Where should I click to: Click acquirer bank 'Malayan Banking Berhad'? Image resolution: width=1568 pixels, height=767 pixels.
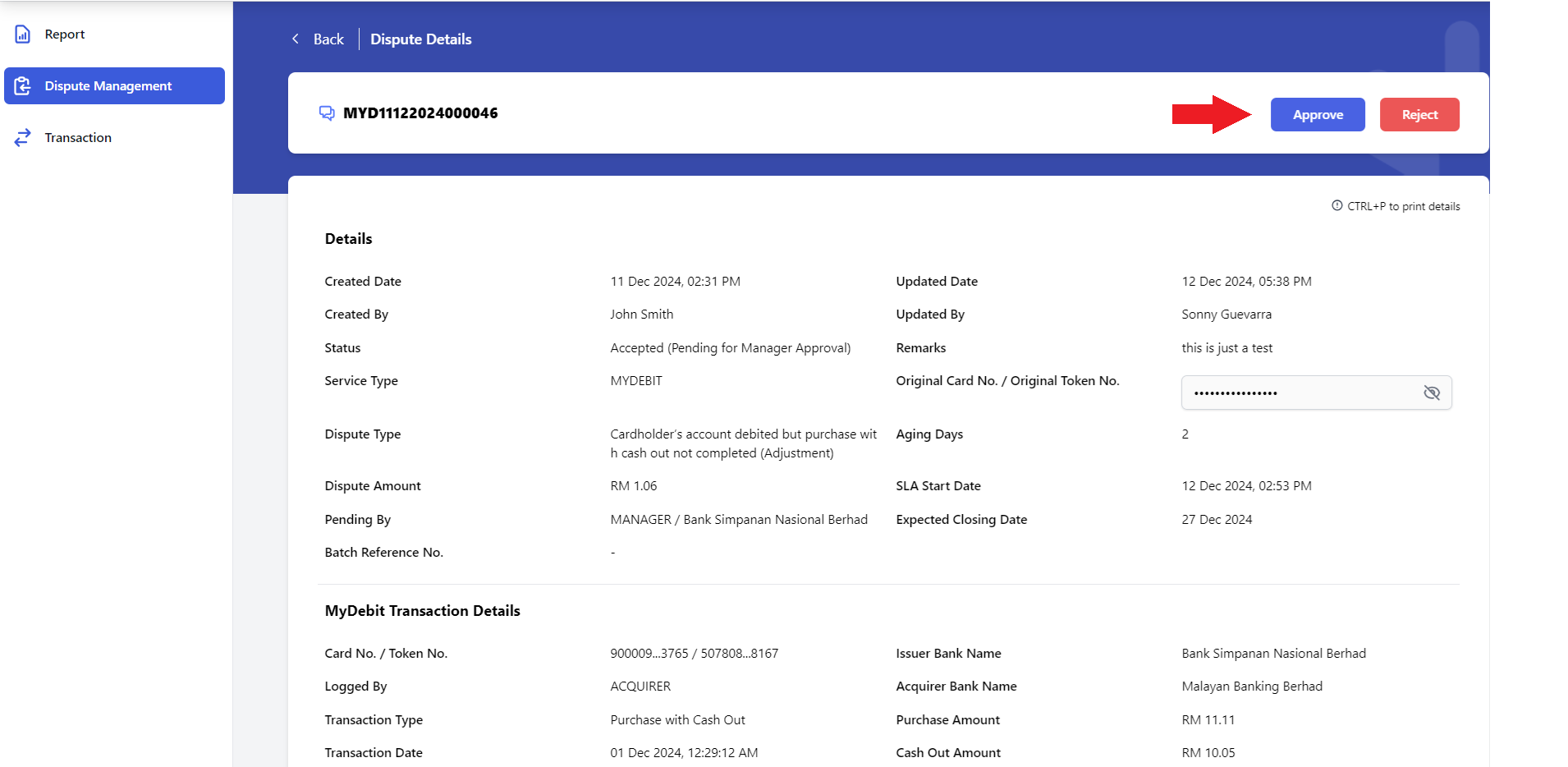click(1252, 687)
